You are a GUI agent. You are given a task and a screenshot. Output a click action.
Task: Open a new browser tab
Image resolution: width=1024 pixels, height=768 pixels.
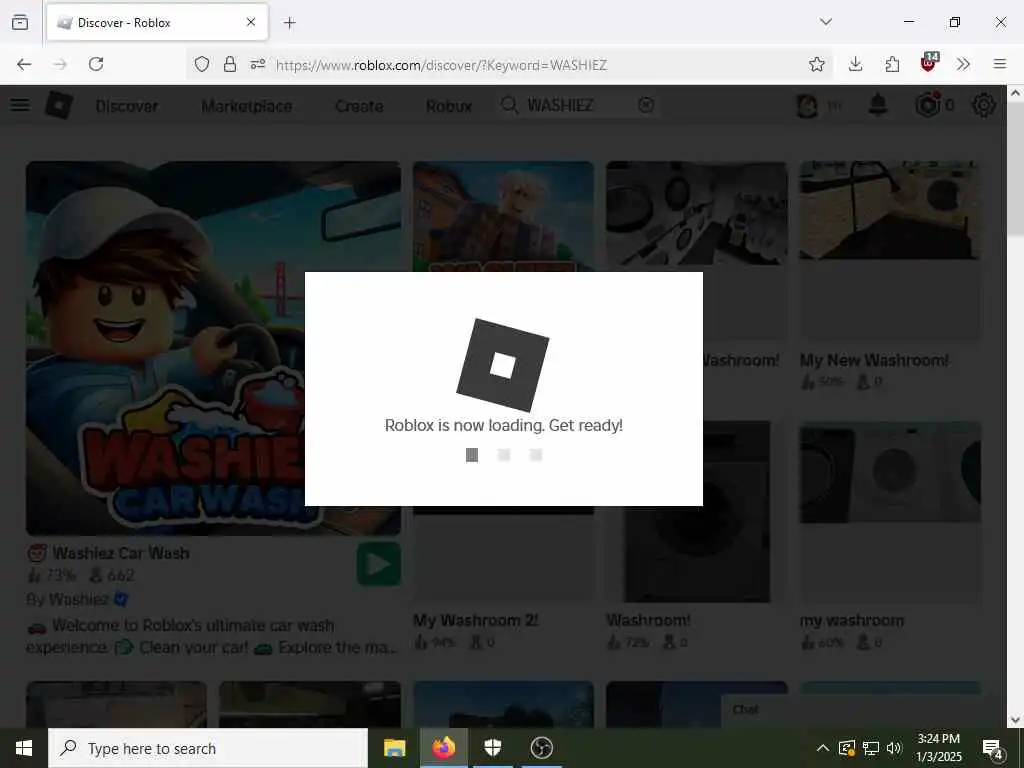click(x=290, y=23)
